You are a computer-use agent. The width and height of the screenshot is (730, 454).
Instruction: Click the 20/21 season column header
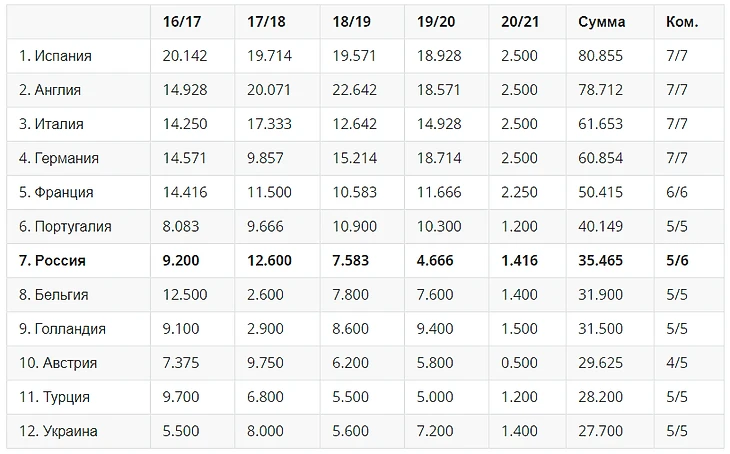518,21
